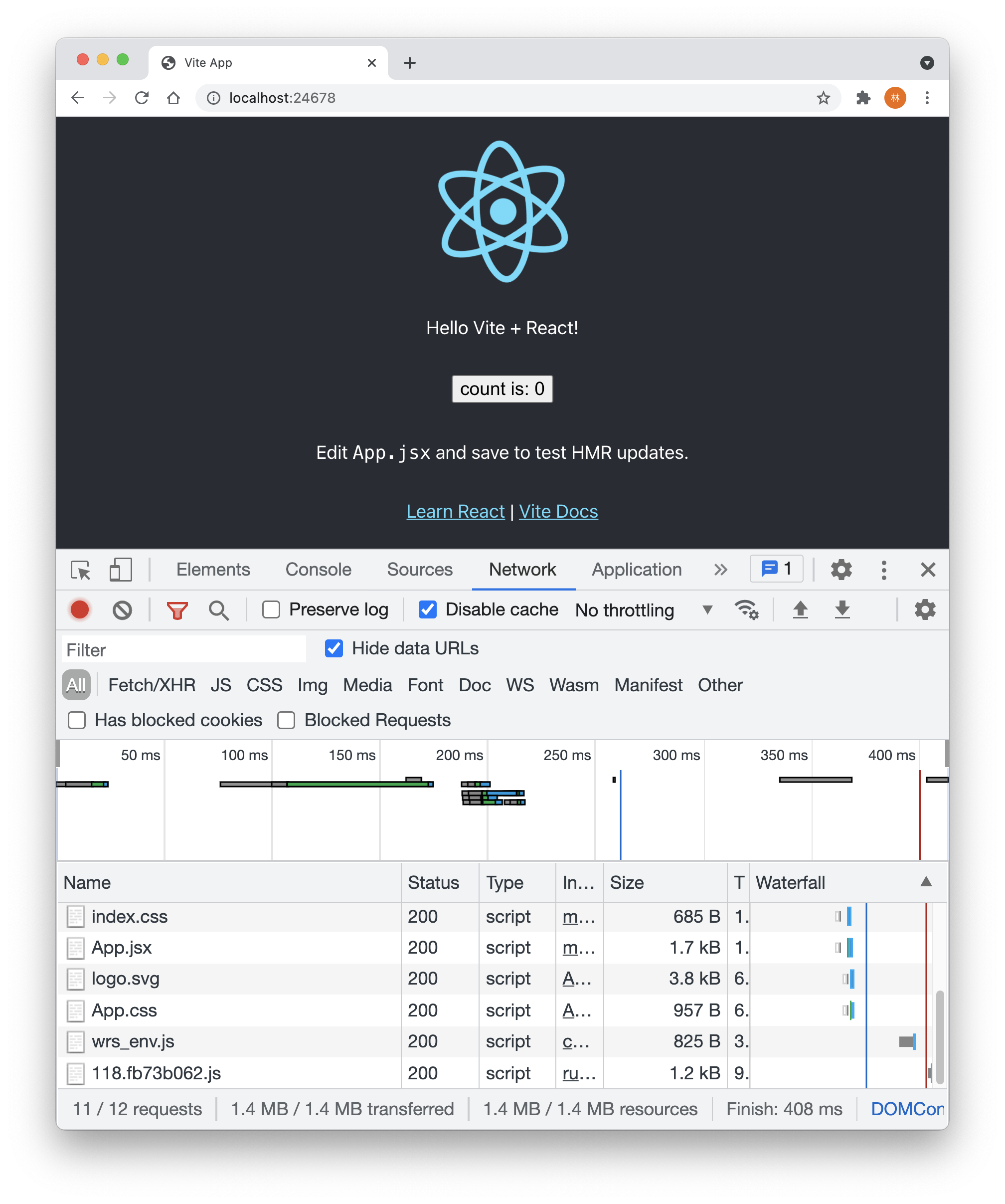
Task: Clear the network log icon
Action: click(122, 610)
